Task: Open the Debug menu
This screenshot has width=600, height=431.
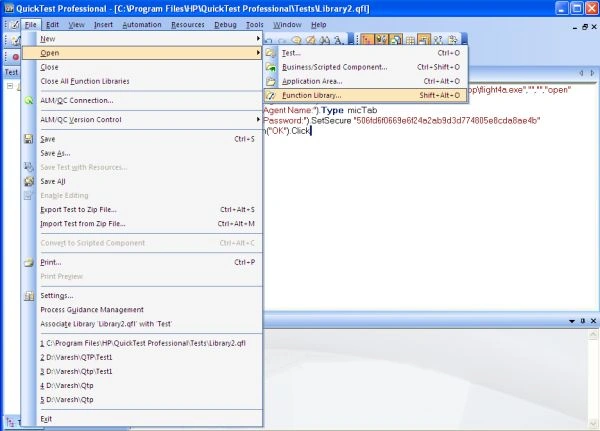Action: click(x=225, y=25)
